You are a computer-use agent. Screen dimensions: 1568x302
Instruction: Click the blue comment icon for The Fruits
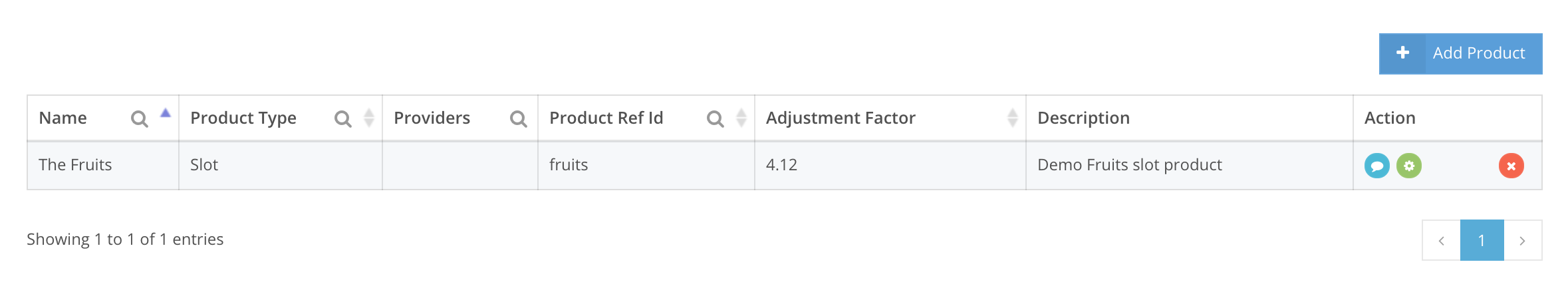pyautogui.click(x=1376, y=166)
